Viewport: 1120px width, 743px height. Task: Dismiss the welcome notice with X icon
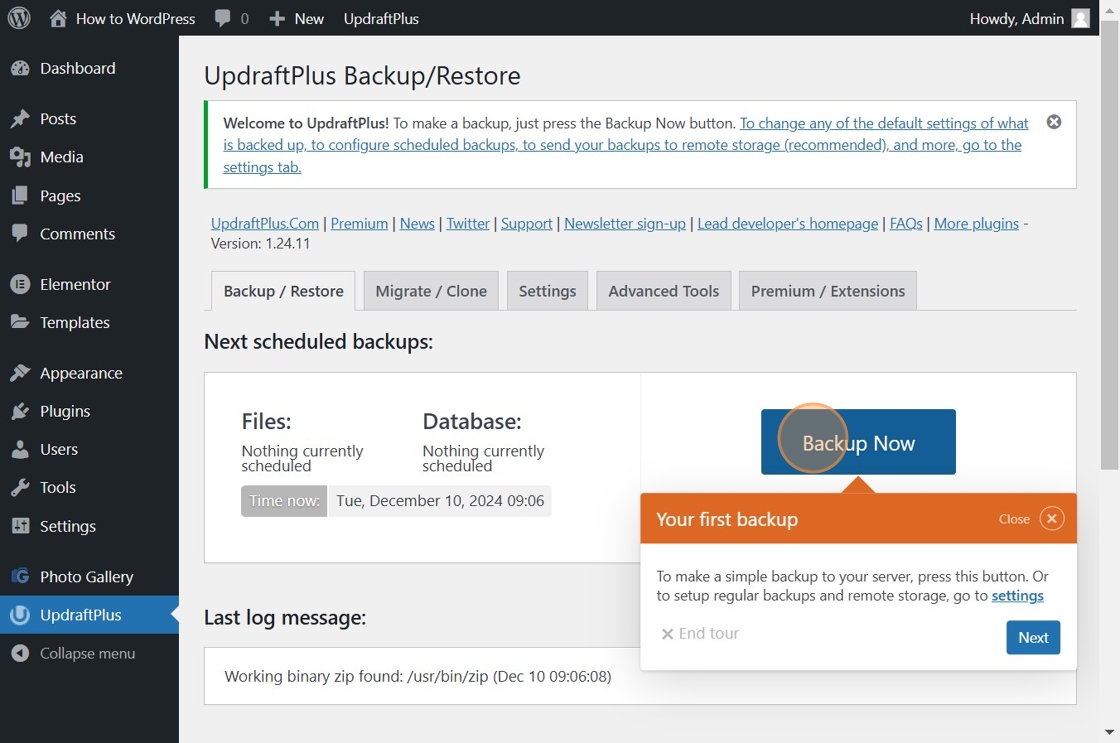(x=1054, y=122)
